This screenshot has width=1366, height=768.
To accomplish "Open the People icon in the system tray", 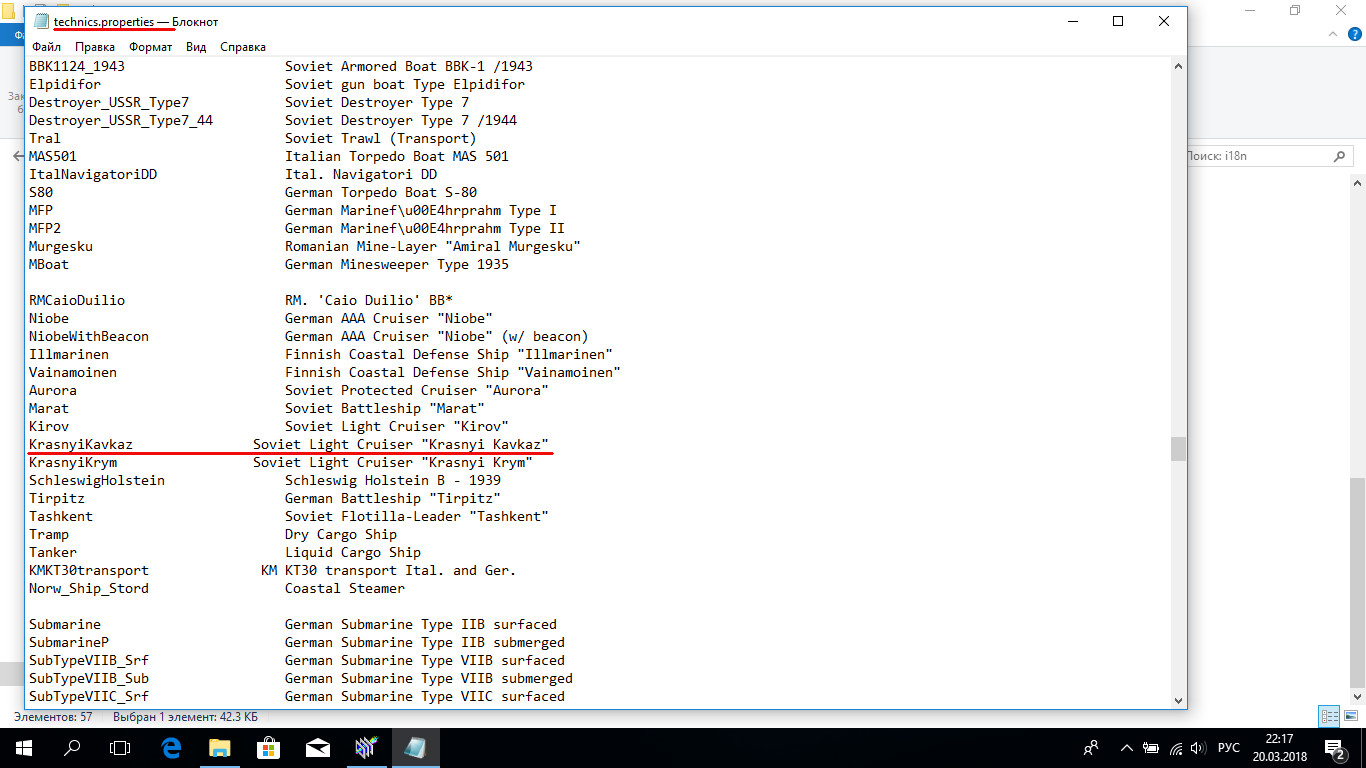I will point(1092,748).
